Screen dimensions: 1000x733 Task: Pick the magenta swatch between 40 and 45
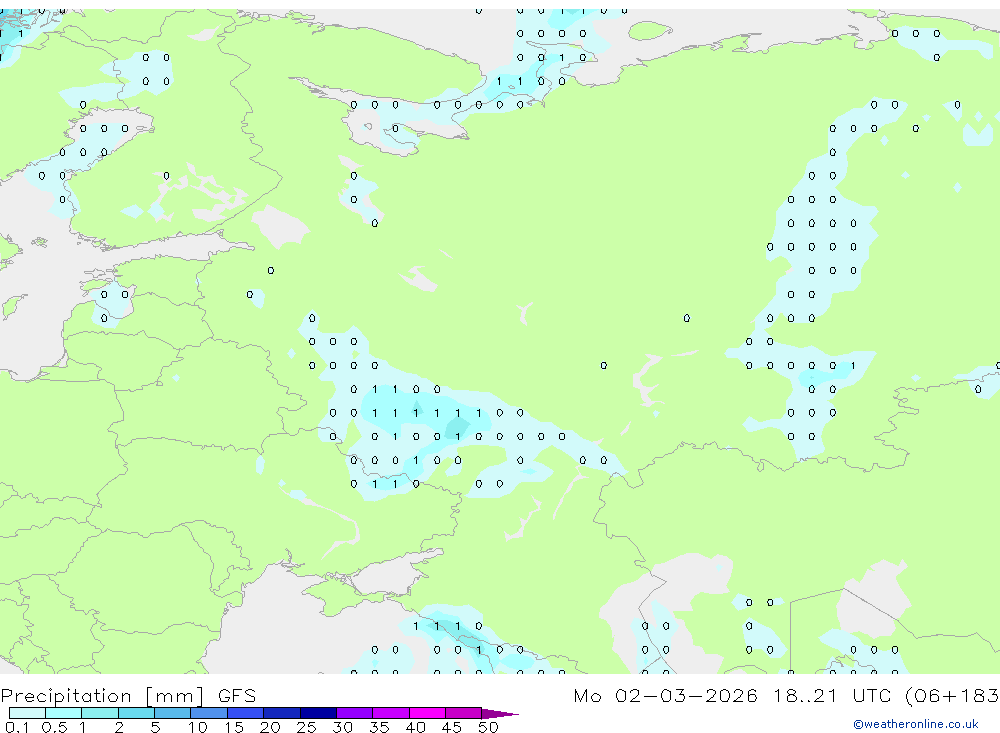point(427,713)
